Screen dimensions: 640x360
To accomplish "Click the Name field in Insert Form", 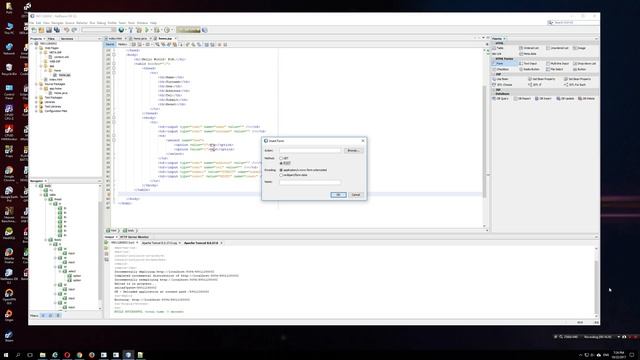I will tap(310, 182).
